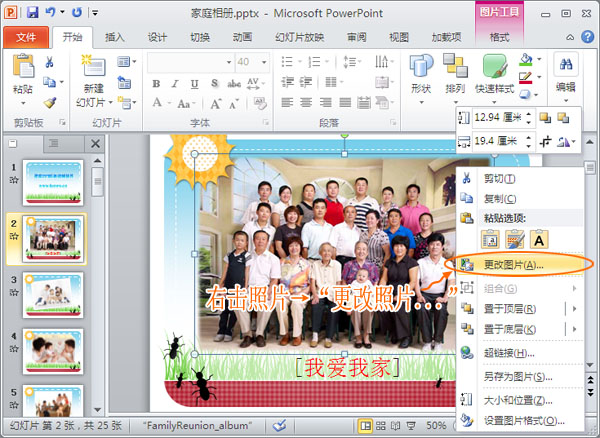Toggle Strikethrough (abc) formatting
The width and height of the screenshot is (600, 438).
point(234,83)
